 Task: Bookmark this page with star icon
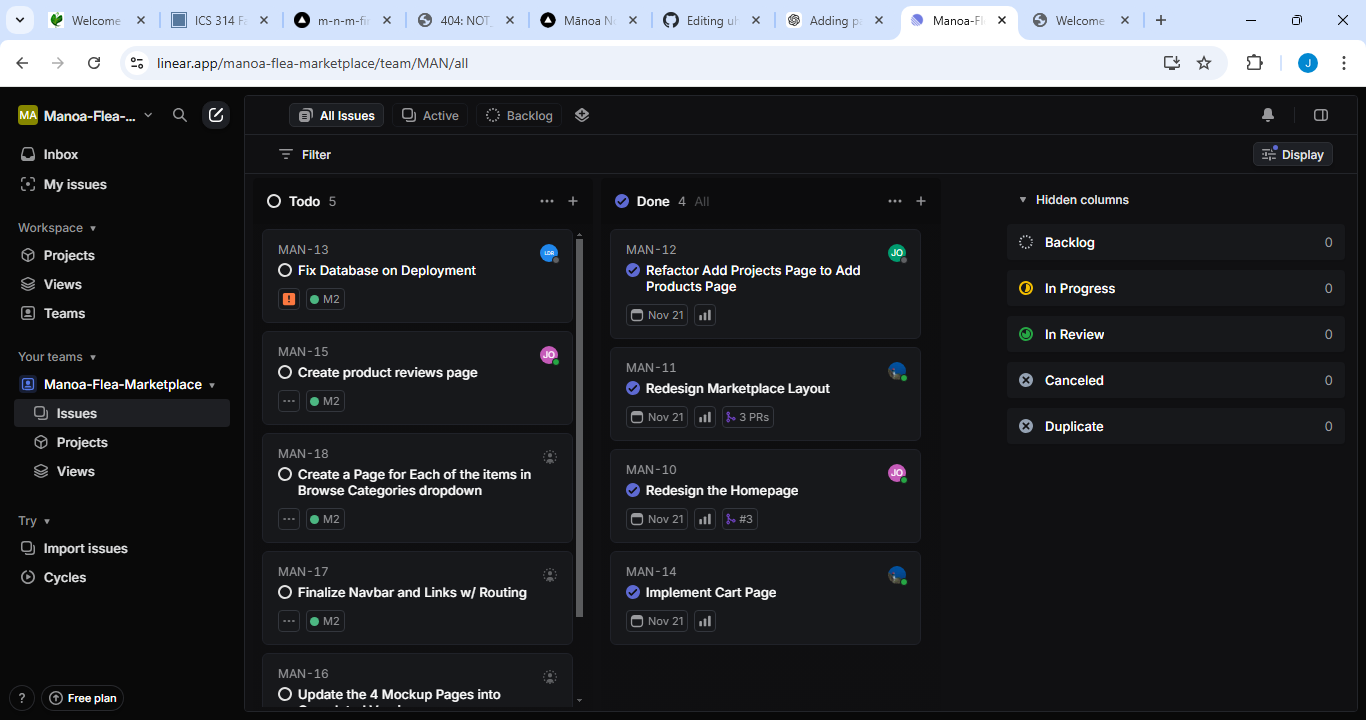[1204, 63]
